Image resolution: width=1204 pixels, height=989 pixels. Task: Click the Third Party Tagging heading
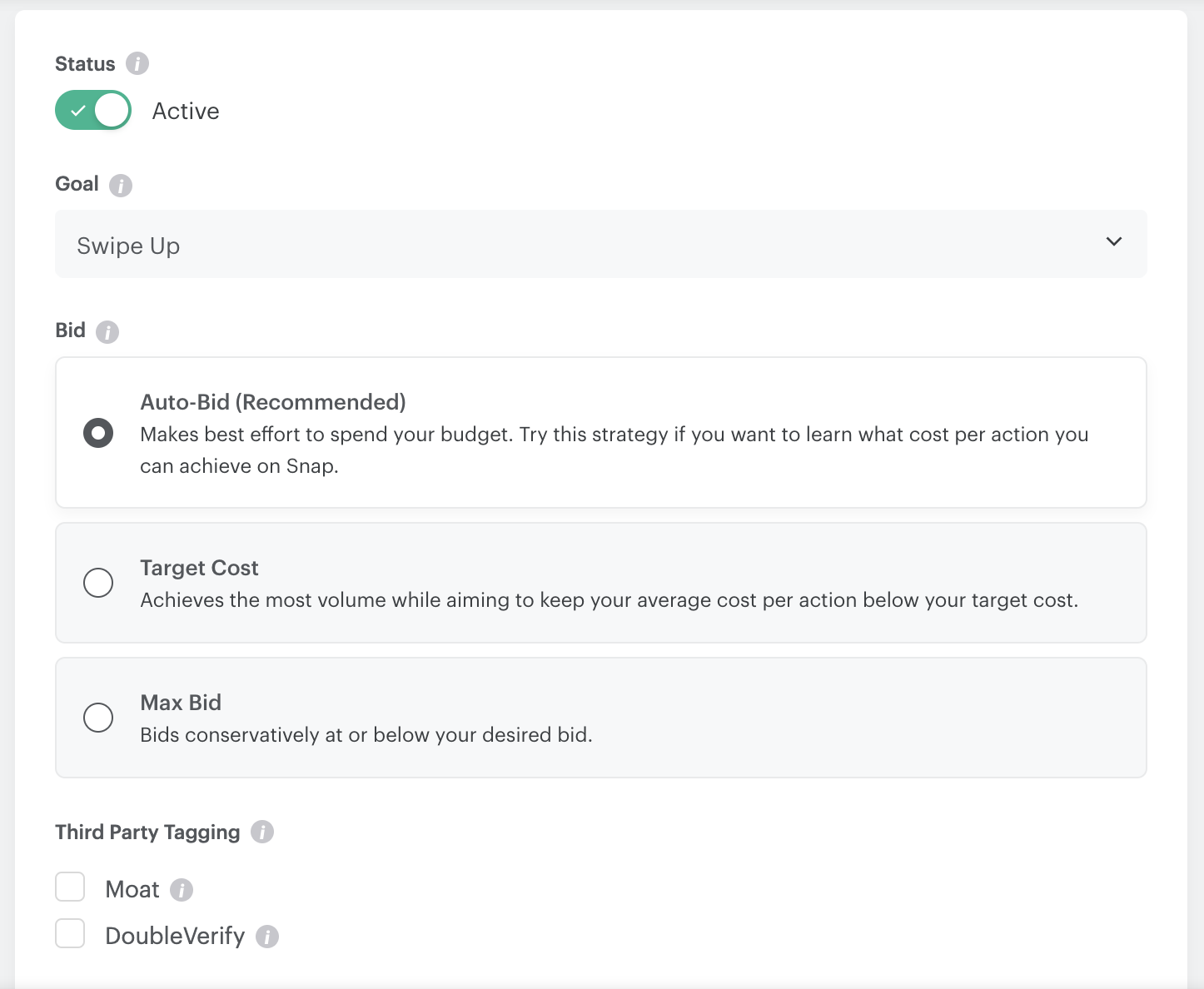[x=147, y=832]
